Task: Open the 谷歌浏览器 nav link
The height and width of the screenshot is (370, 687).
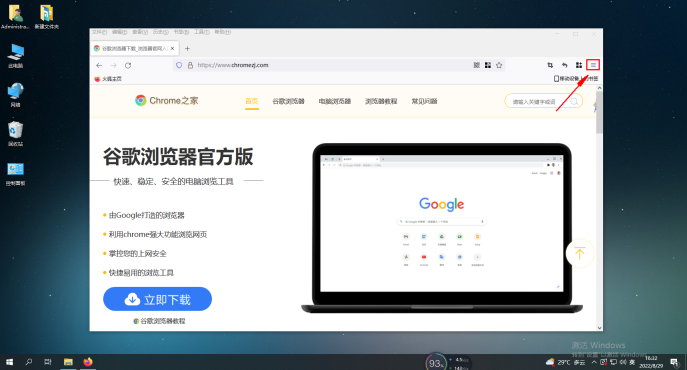Action: click(x=288, y=101)
